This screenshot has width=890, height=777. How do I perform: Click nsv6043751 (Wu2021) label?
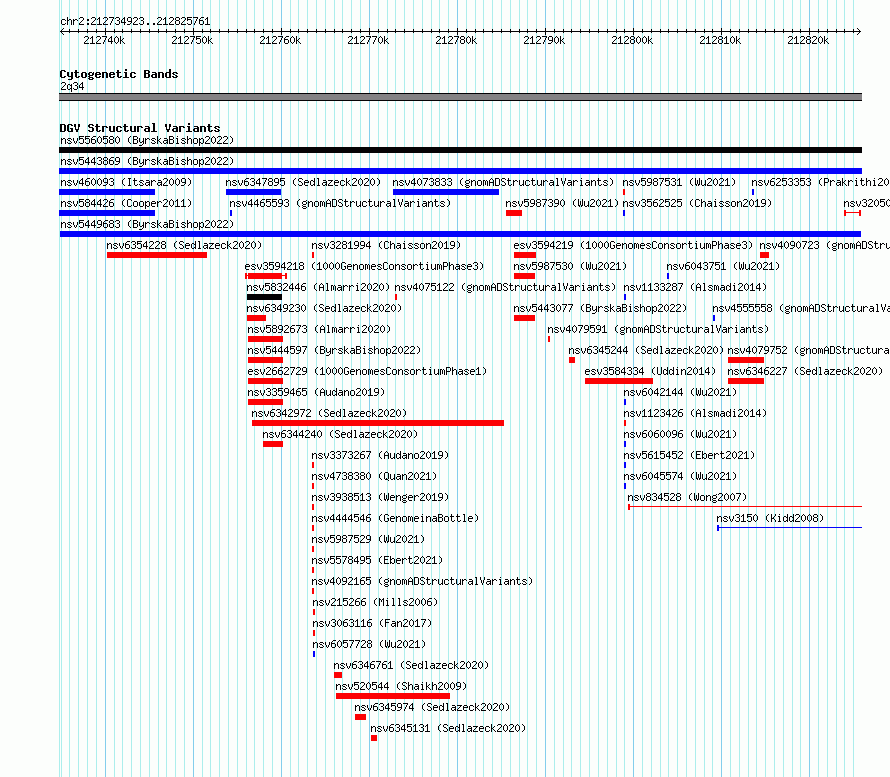(723, 266)
